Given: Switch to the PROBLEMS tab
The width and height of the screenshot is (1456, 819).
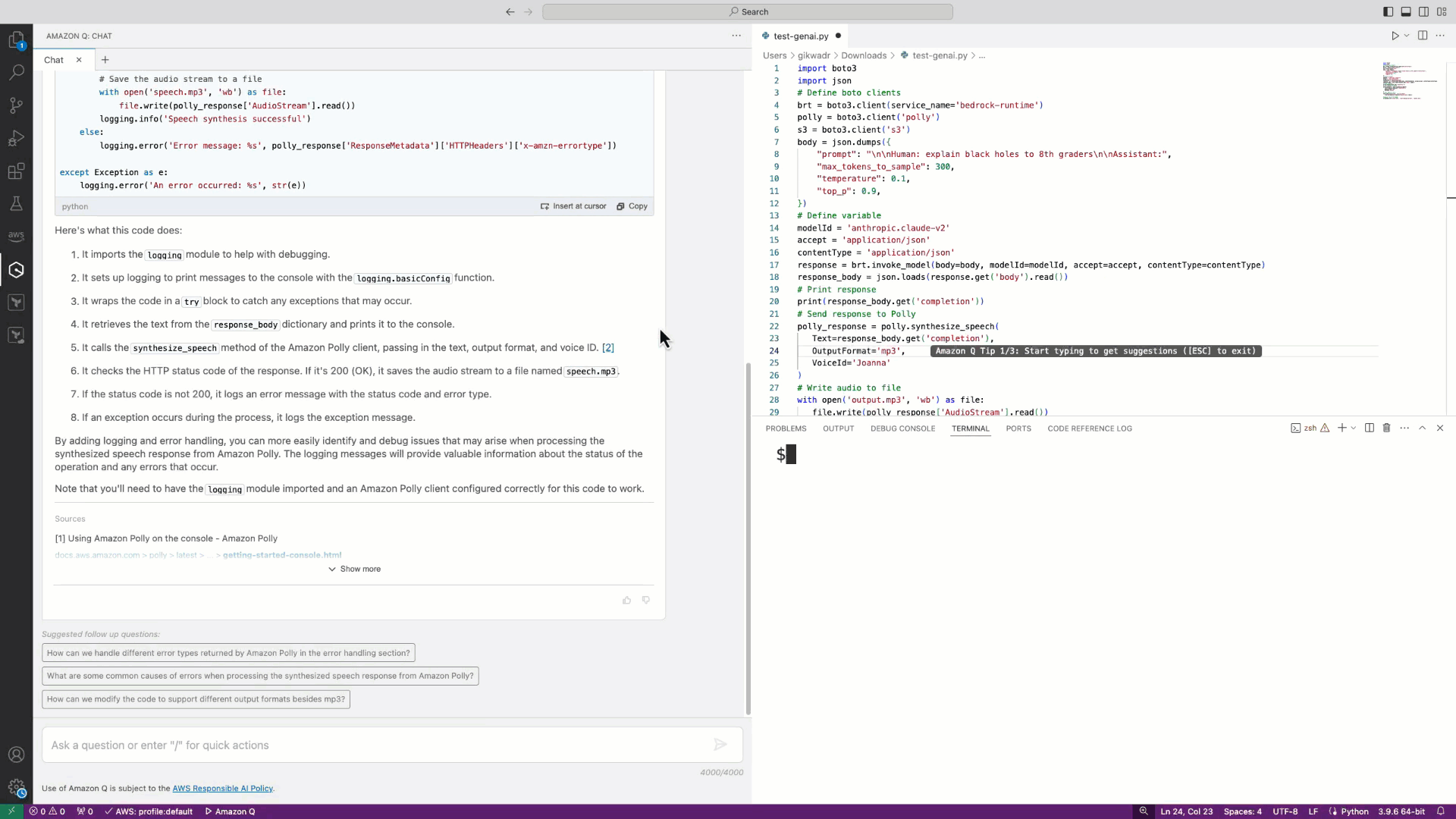Looking at the screenshot, I should [786, 428].
